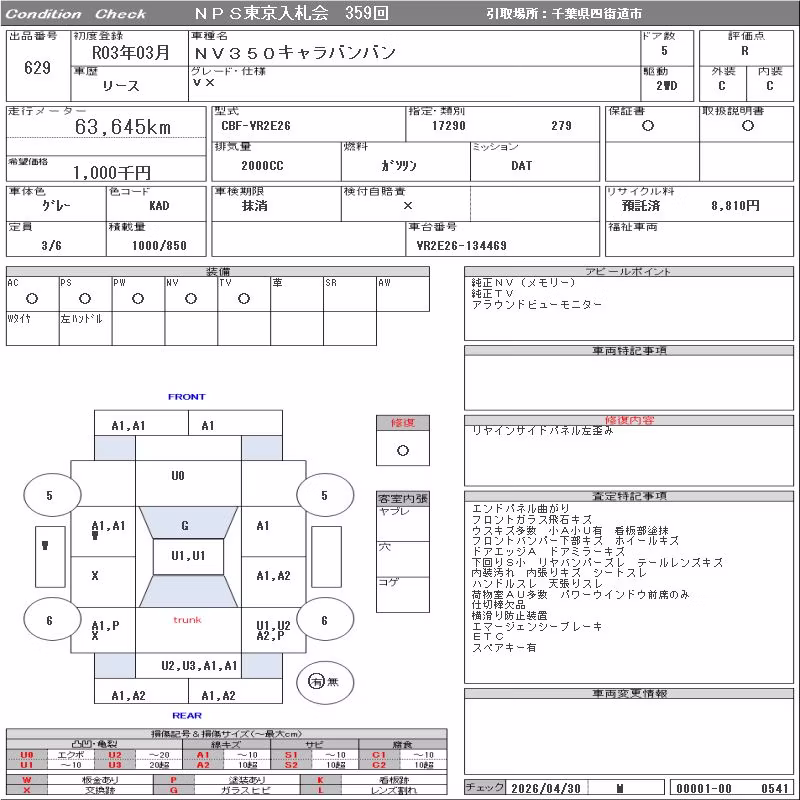Select the code 00001-00
Image resolution: width=800 pixels, height=800 pixels.
[x=704, y=788]
